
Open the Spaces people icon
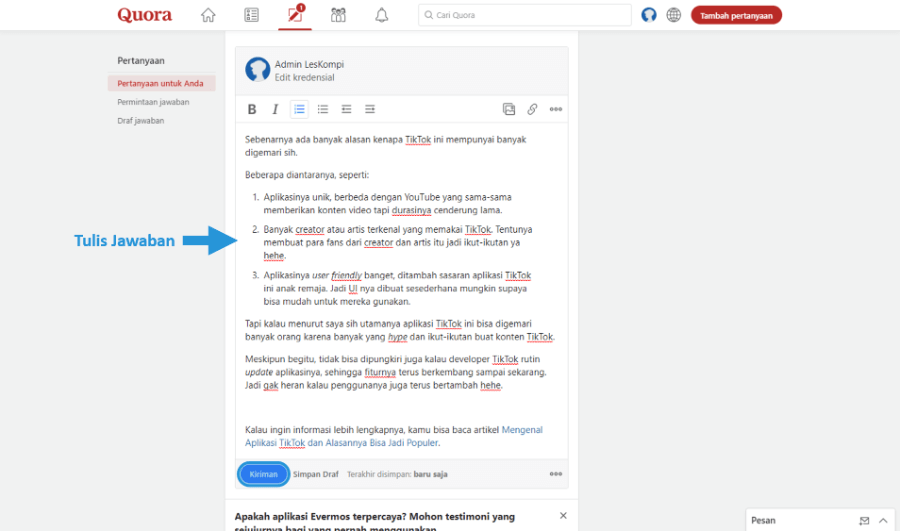338,15
